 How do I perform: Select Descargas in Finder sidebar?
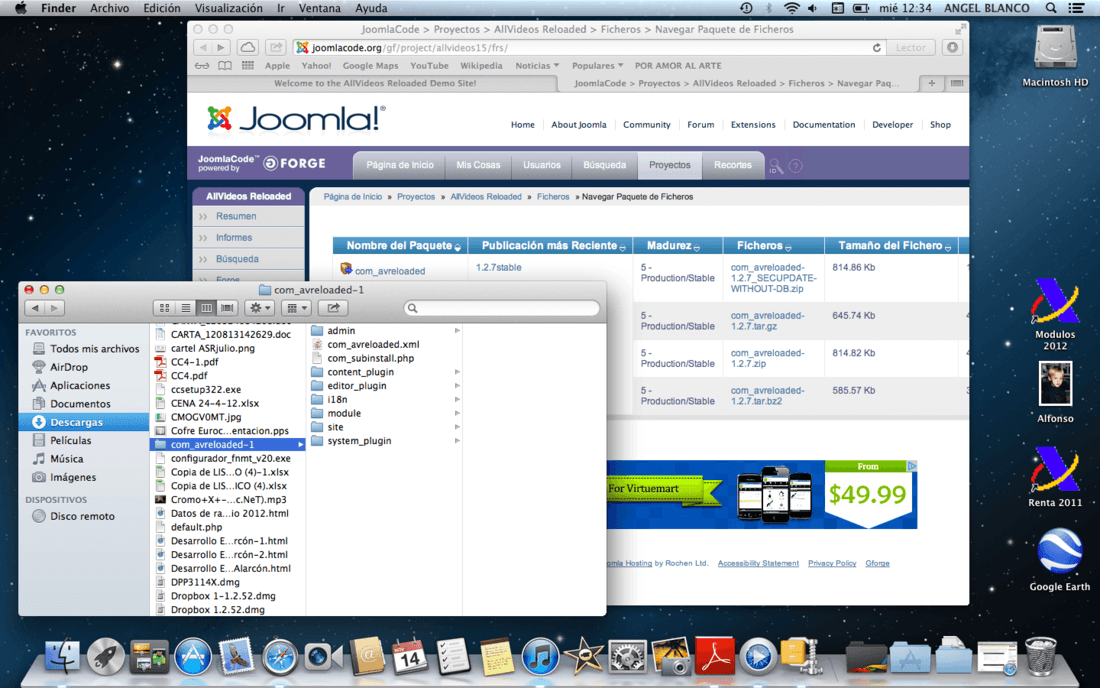point(84,422)
